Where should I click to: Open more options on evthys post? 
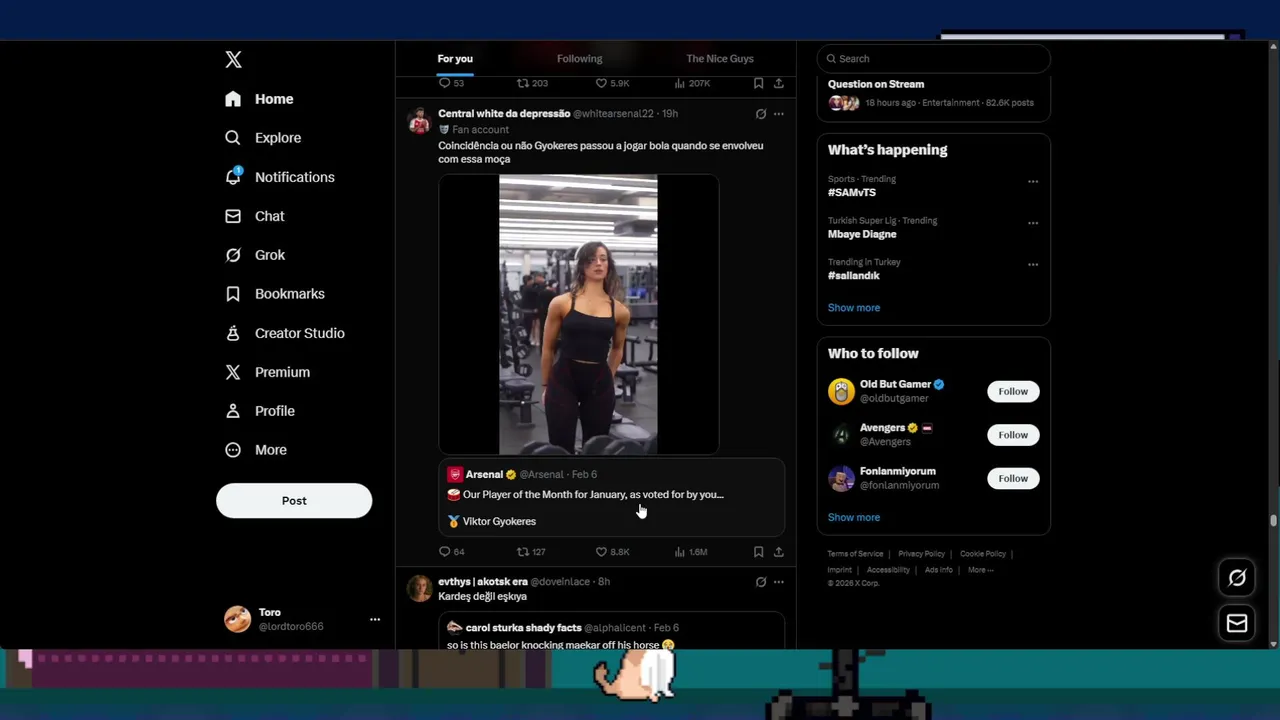[779, 582]
